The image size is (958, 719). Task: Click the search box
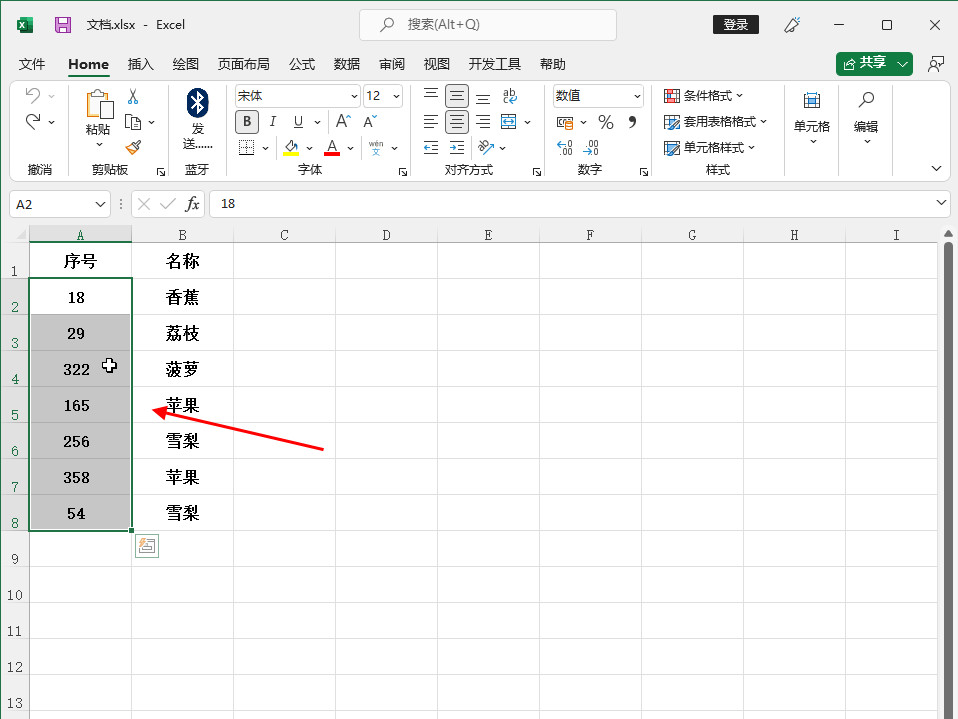[x=488, y=25]
